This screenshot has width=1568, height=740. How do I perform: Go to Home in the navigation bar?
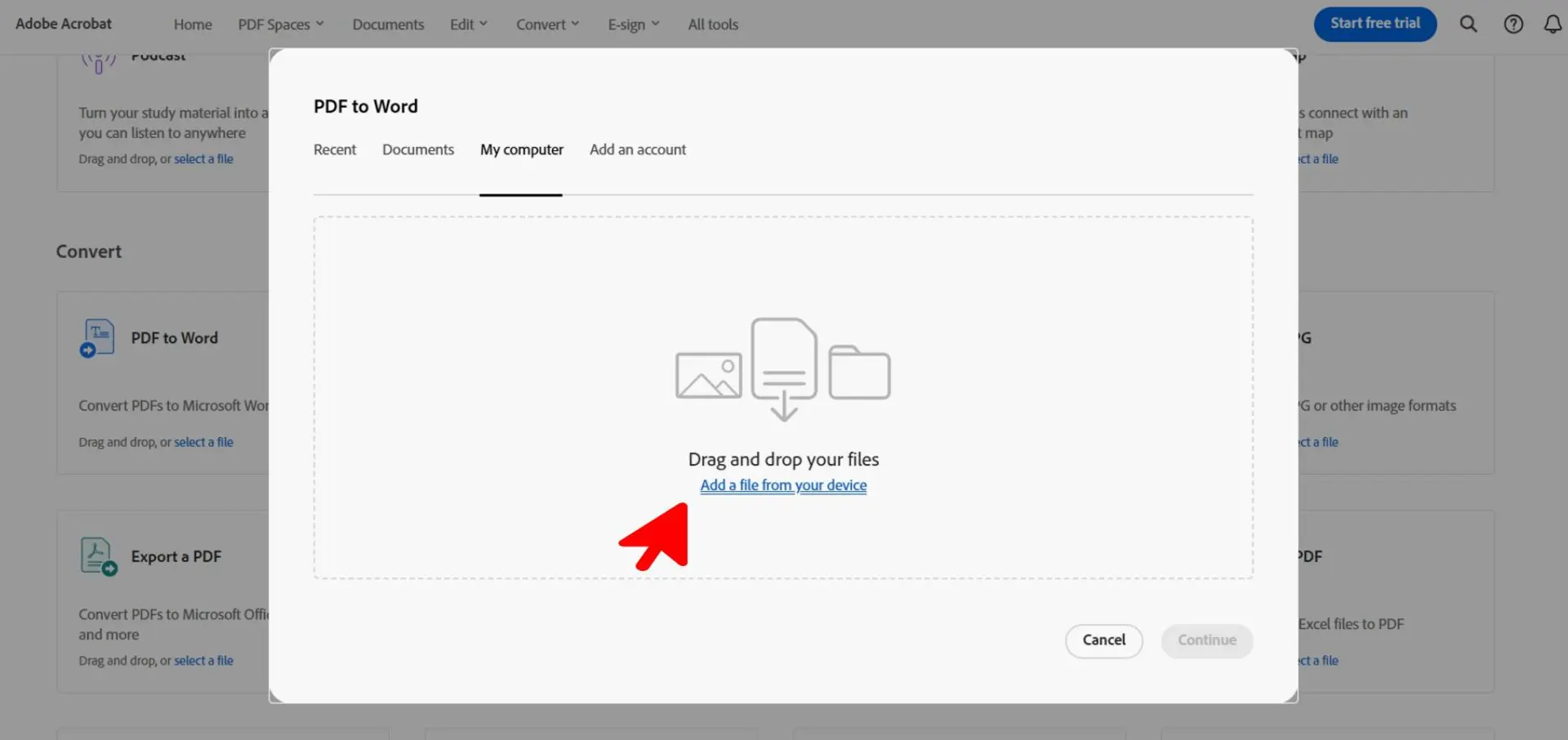tap(193, 25)
